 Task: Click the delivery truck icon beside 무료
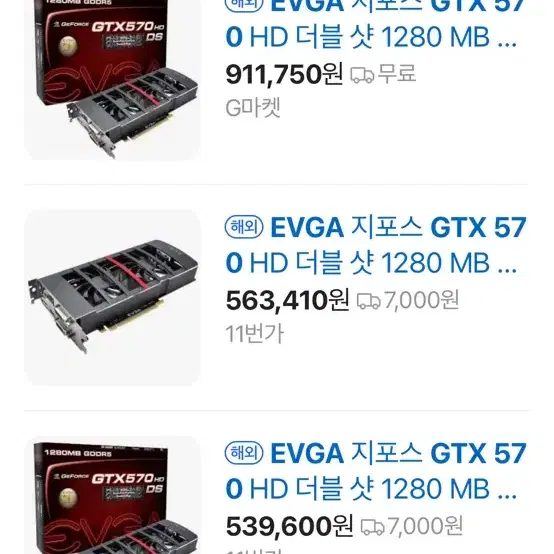[x=362, y=75]
